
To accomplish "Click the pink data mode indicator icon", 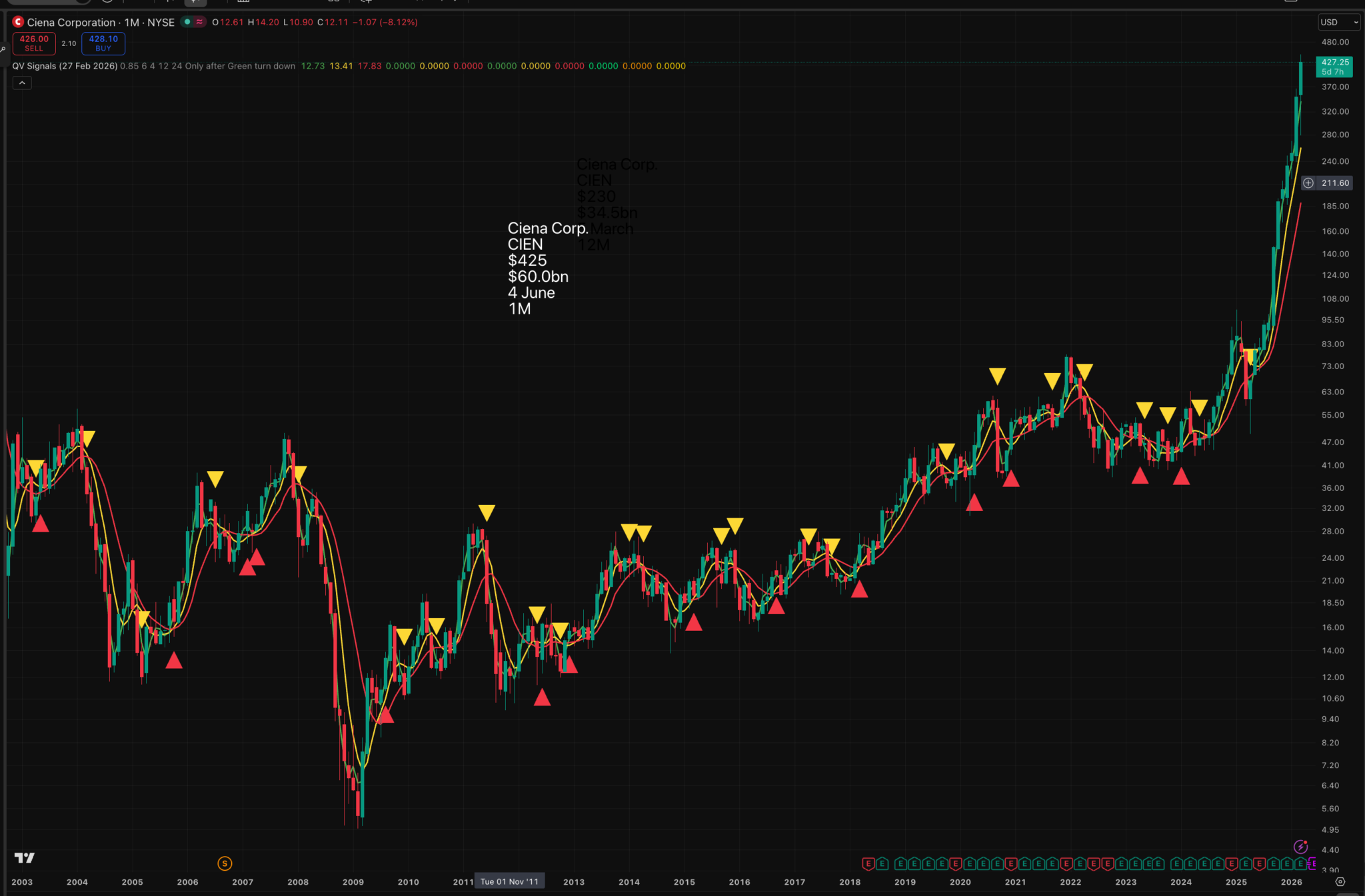I will tap(199, 22).
